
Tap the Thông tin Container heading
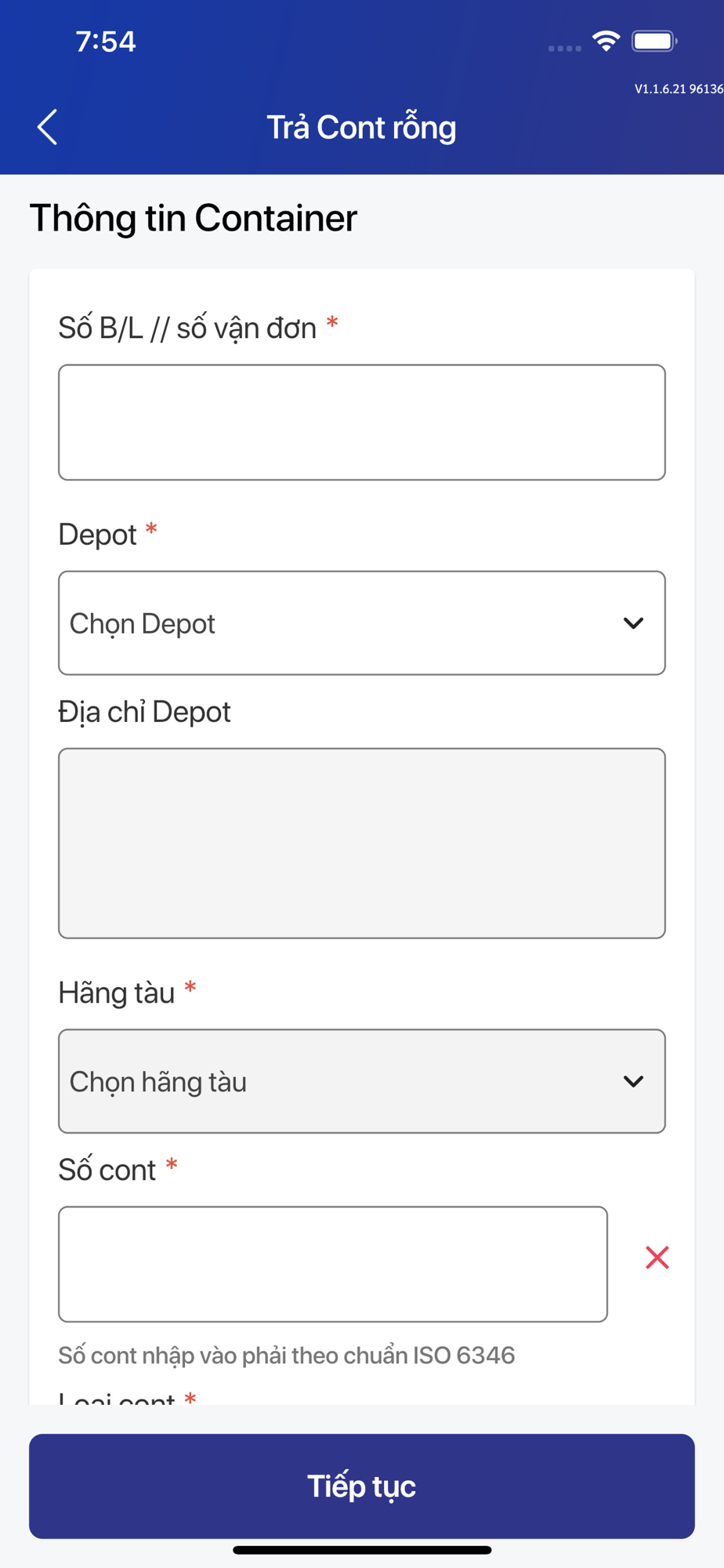[194, 218]
